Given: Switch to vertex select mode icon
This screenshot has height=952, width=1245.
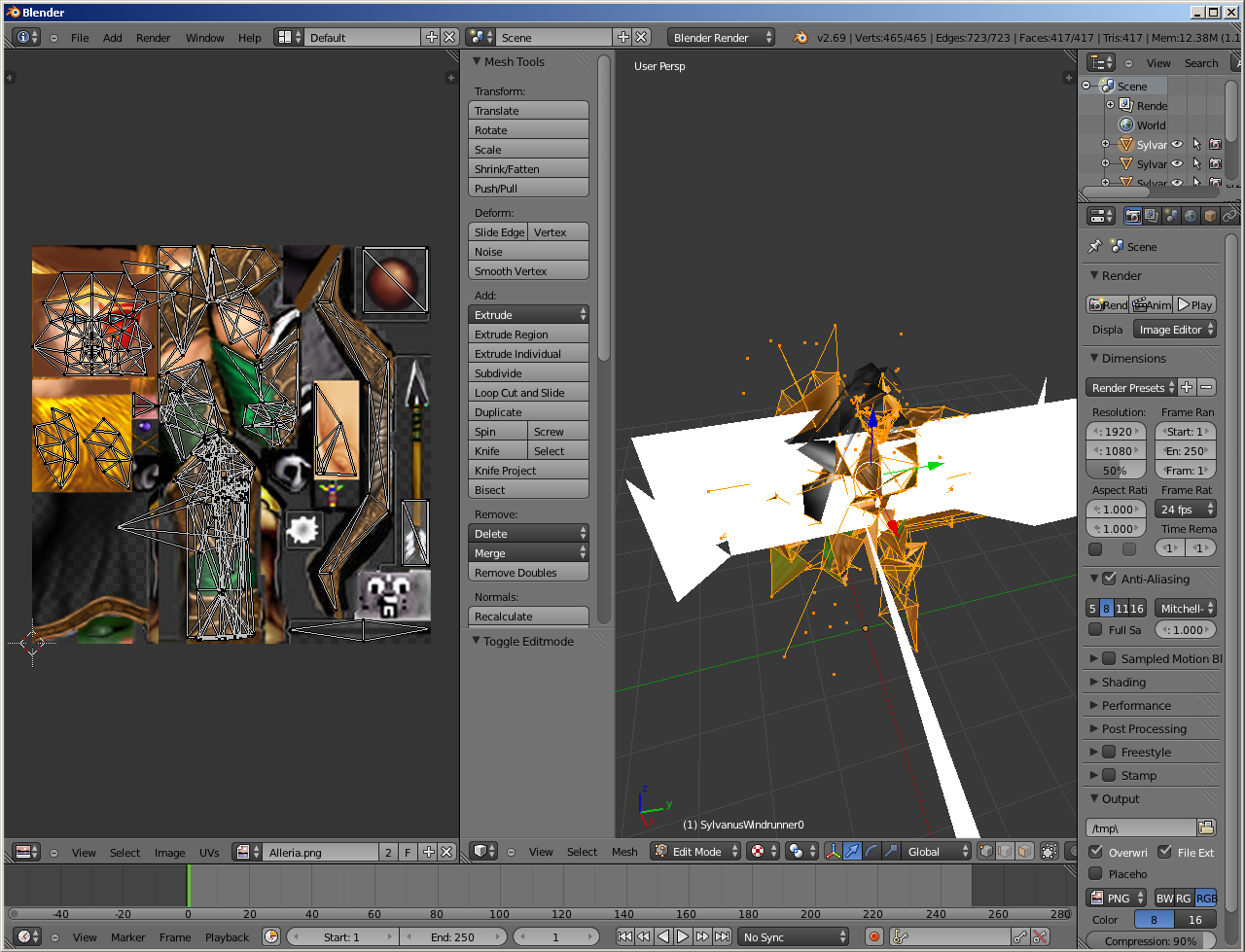Looking at the screenshot, I should (x=986, y=851).
